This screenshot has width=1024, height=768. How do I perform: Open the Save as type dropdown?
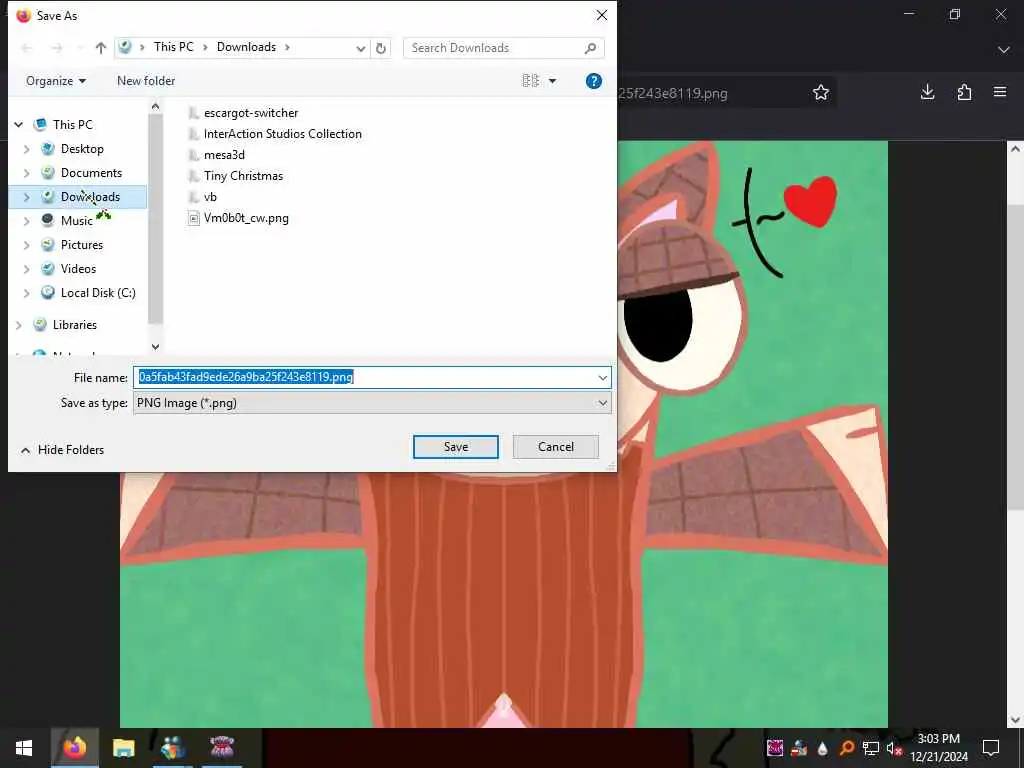click(602, 403)
